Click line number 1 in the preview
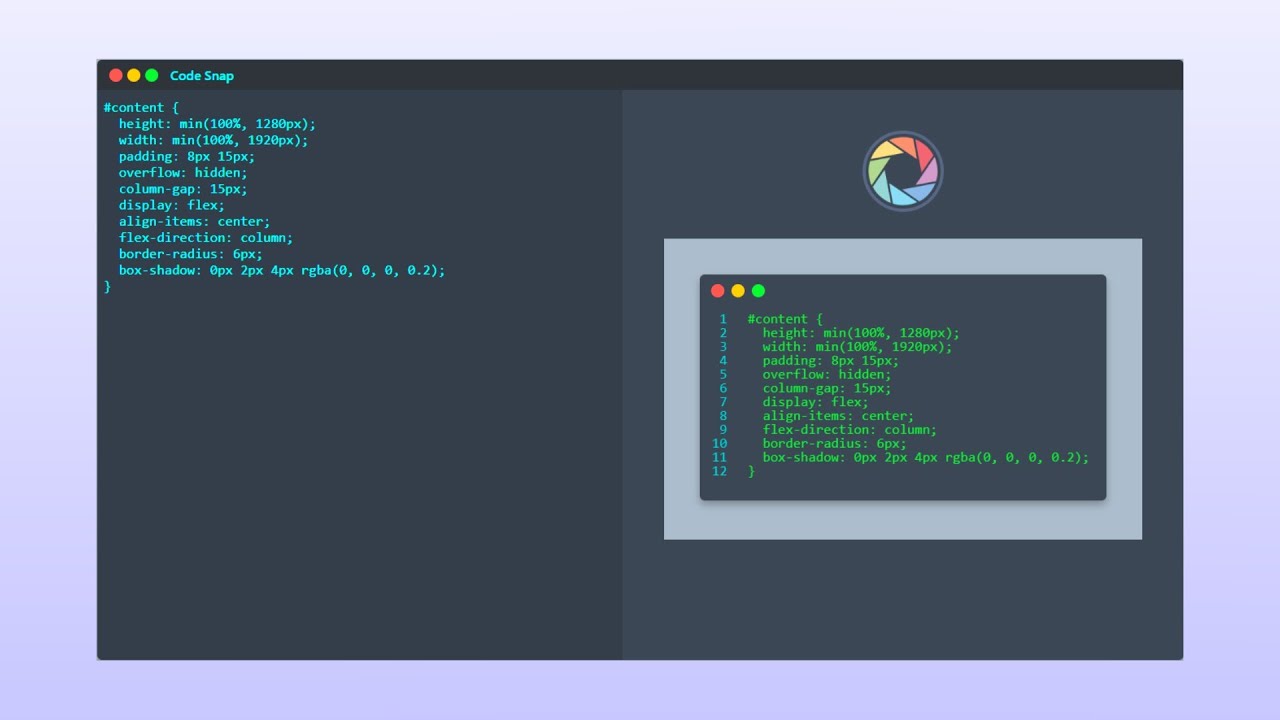1280x720 pixels. pyautogui.click(x=723, y=319)
